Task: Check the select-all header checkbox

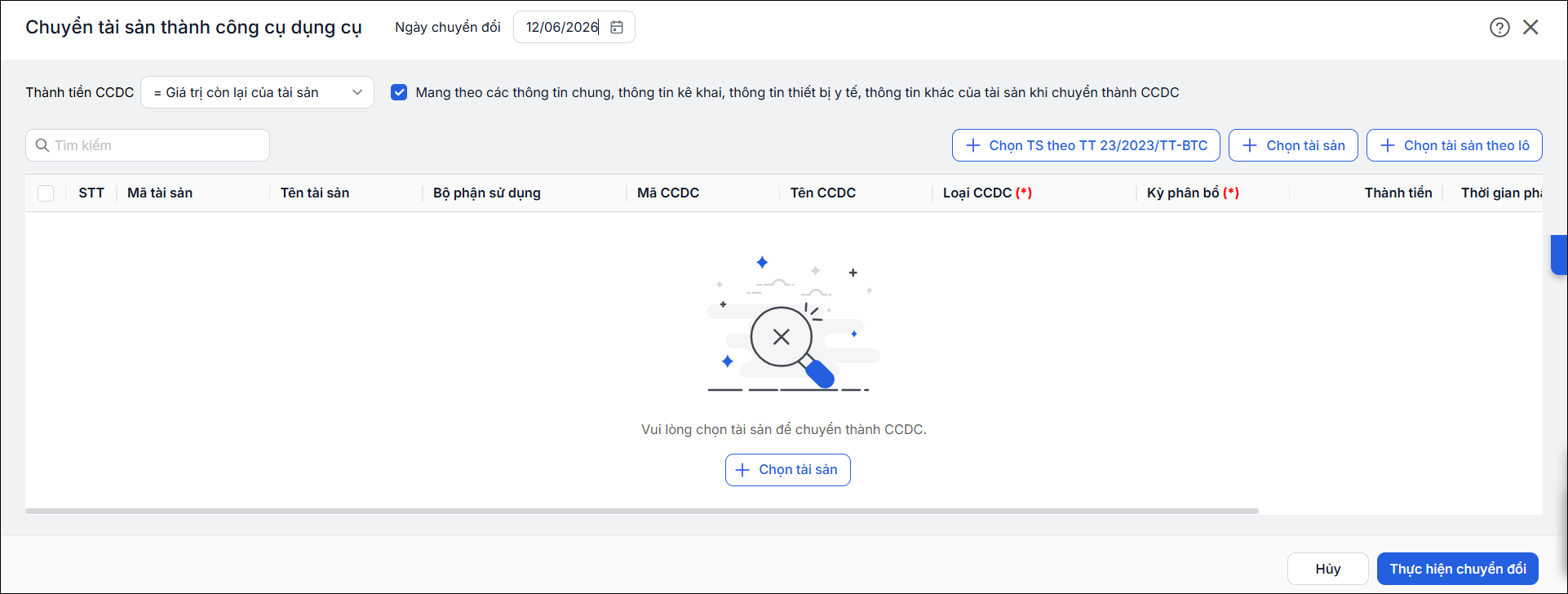Action: [46, 193]
